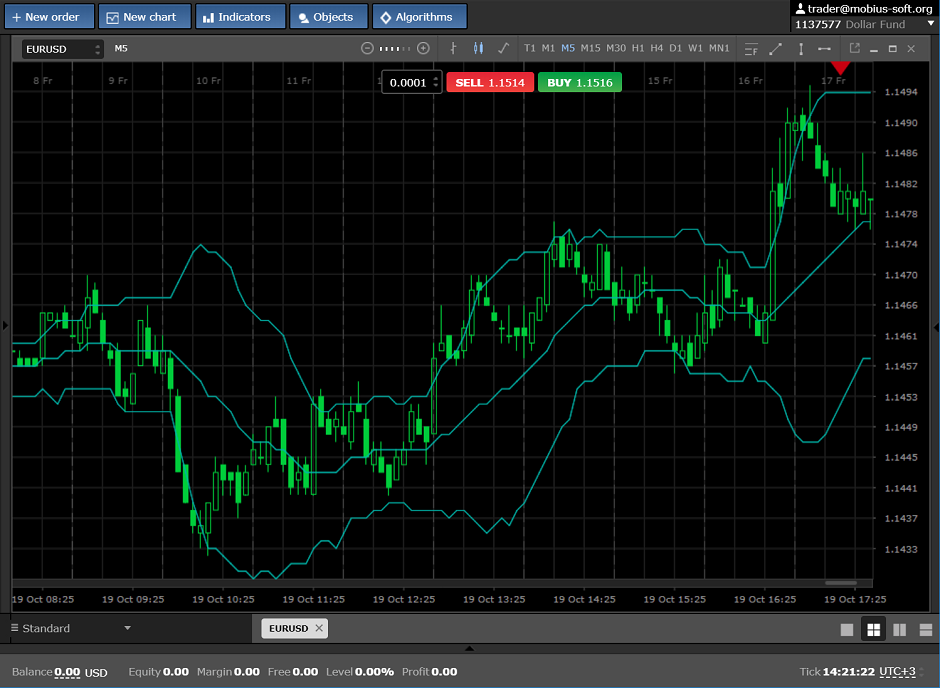This screenshot has height=688, width=940.
Task: Click the USD balance currency selector
Action: (x=96, y=672)
